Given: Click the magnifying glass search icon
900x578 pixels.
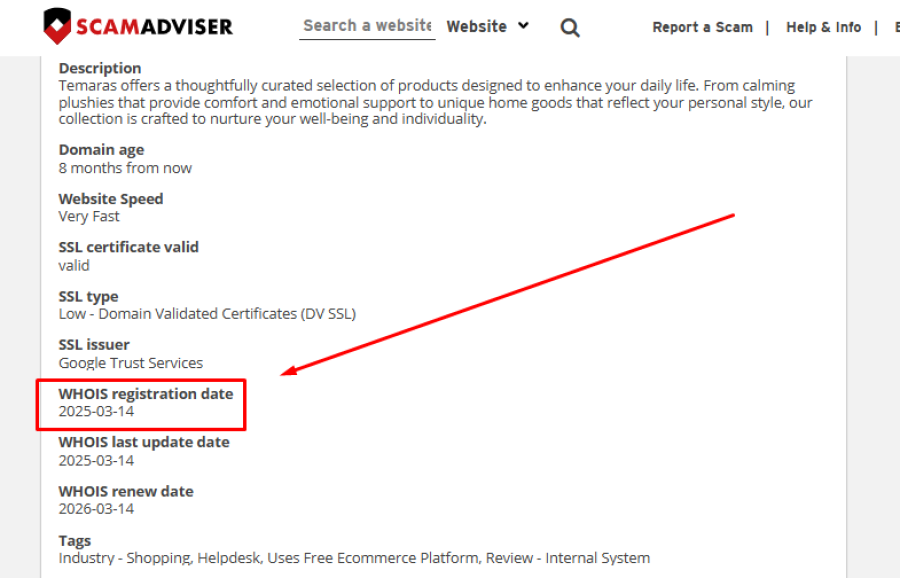Looking at the screenshot, I should 570,28.
